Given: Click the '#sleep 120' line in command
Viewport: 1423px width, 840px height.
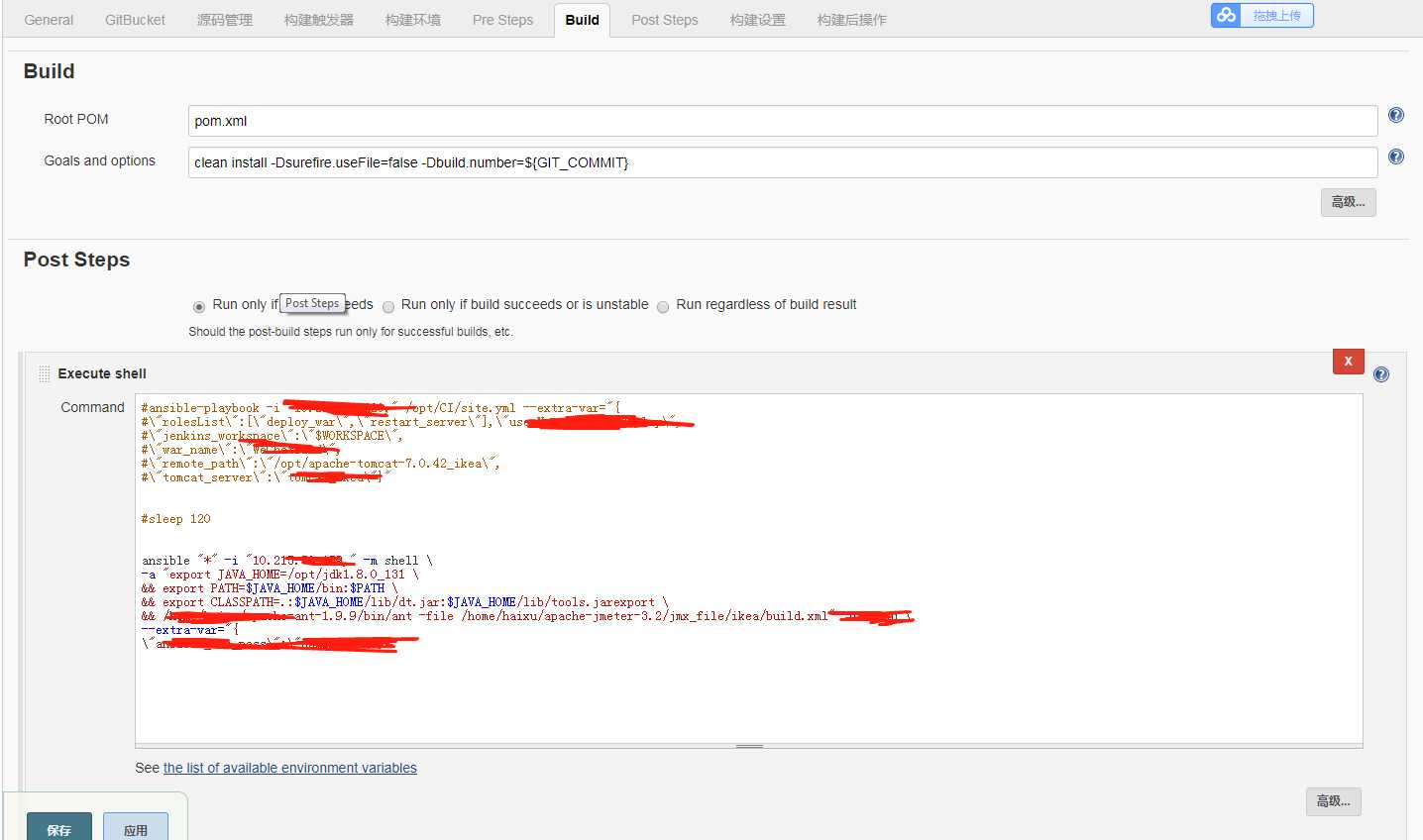Looking at the screenshot, I should point(175,519).
